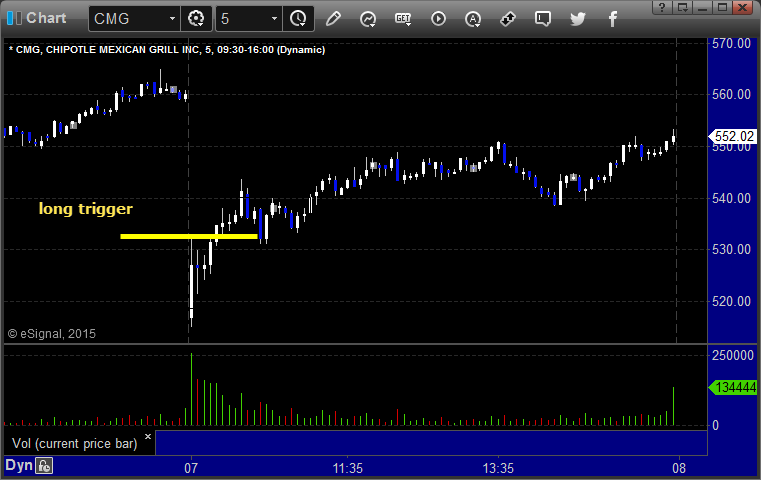Click the Vol (current price bar) label
The image size is (761, 480).
pyautogui.click(x=75, y=444)
